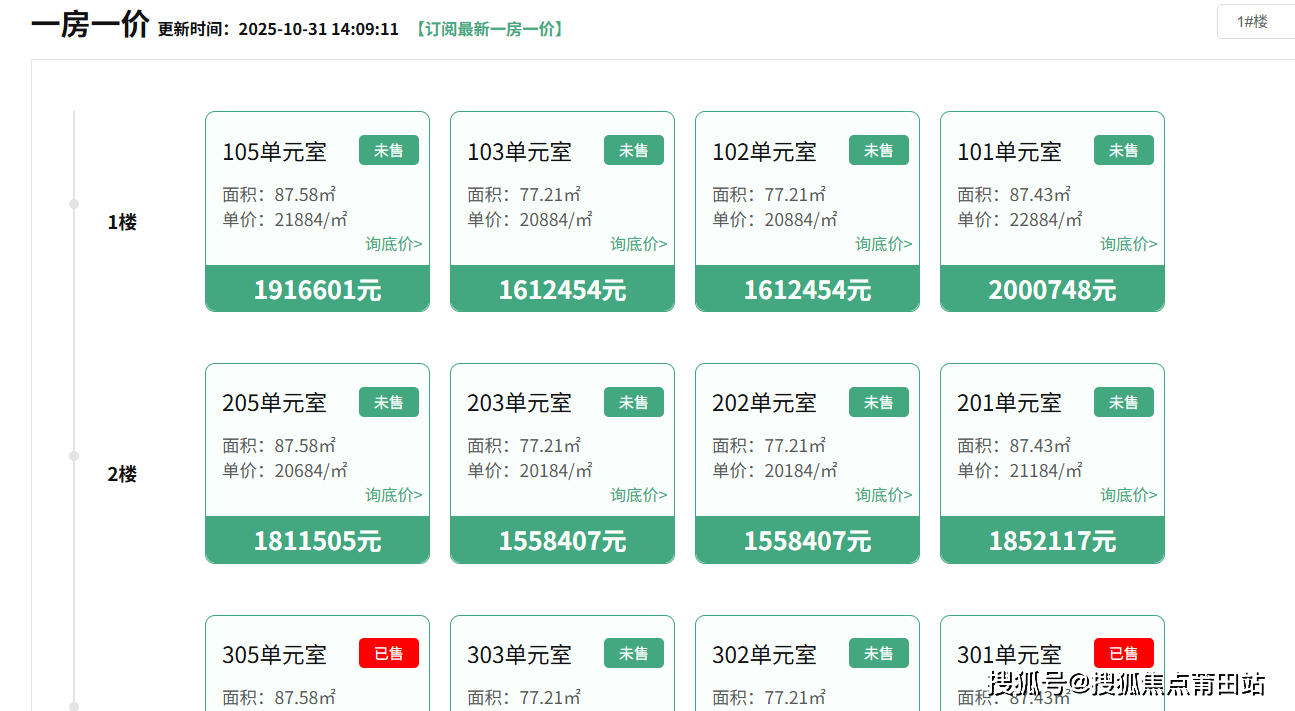Click 询底价 link on unit 203

coord(637,495)
